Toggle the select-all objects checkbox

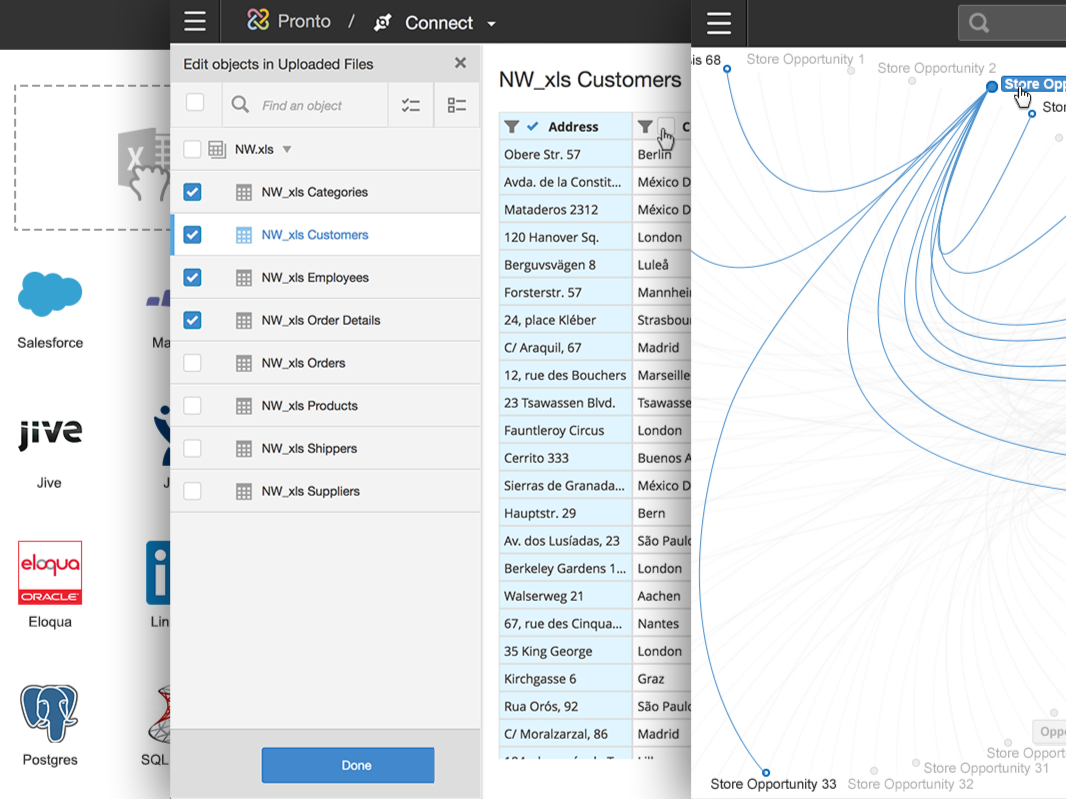click(195, 103)
